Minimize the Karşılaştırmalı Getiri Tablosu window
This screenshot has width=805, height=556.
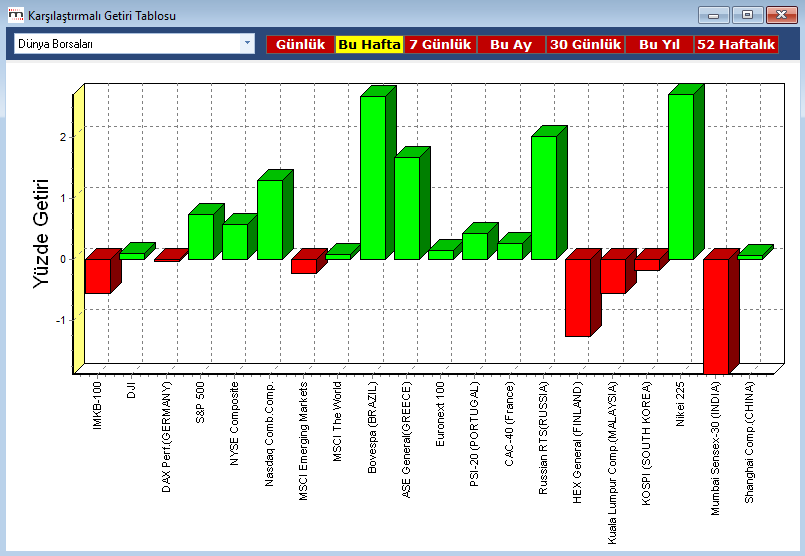714,15
